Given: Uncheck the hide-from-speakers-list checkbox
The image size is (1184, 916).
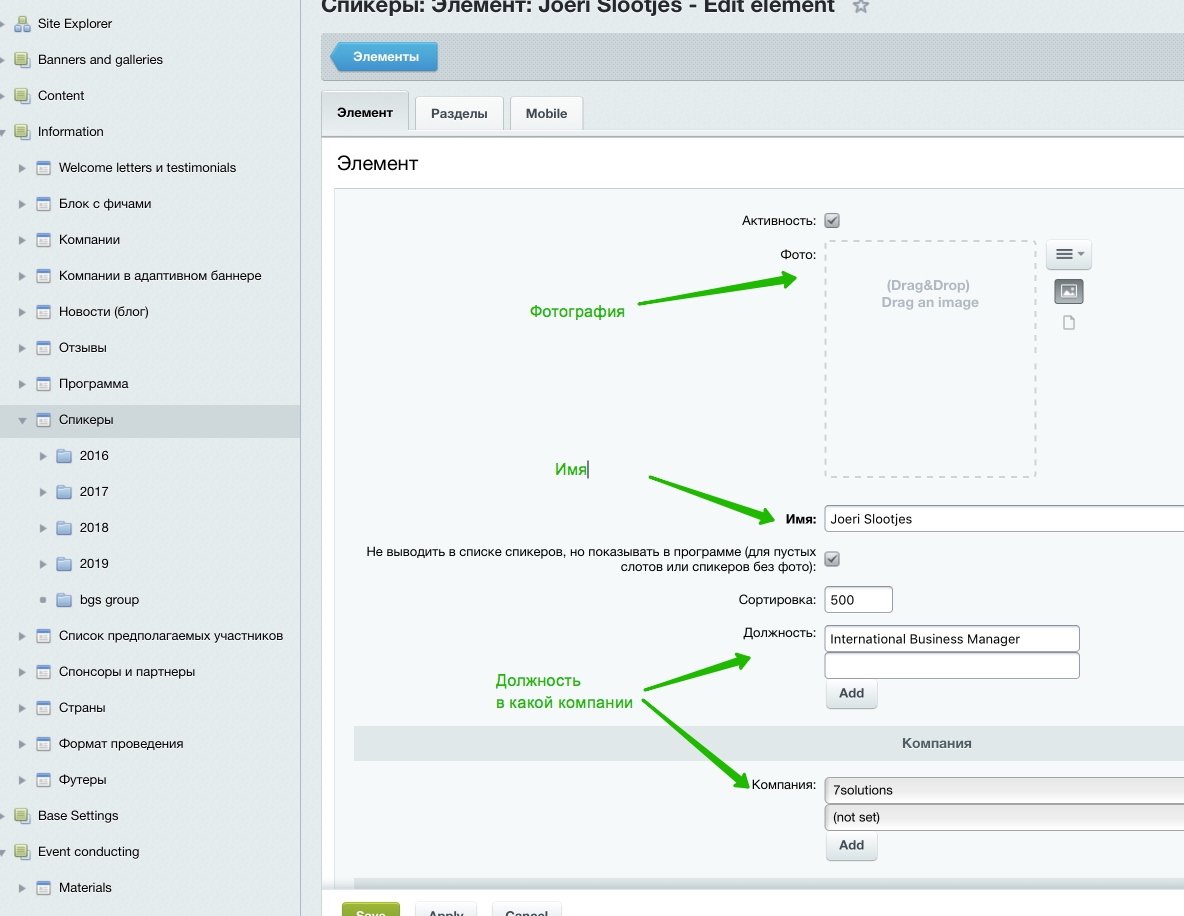Looking at the screenshot, I should point(832,559).
